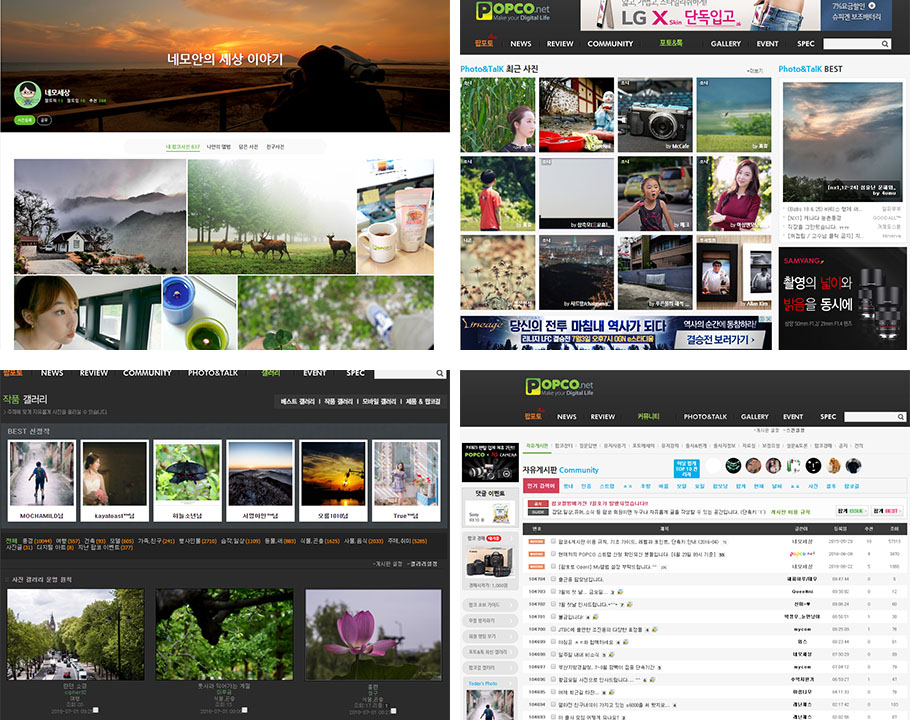
Task: Open the deer in misty forest photo
Action: coord(271,215)
